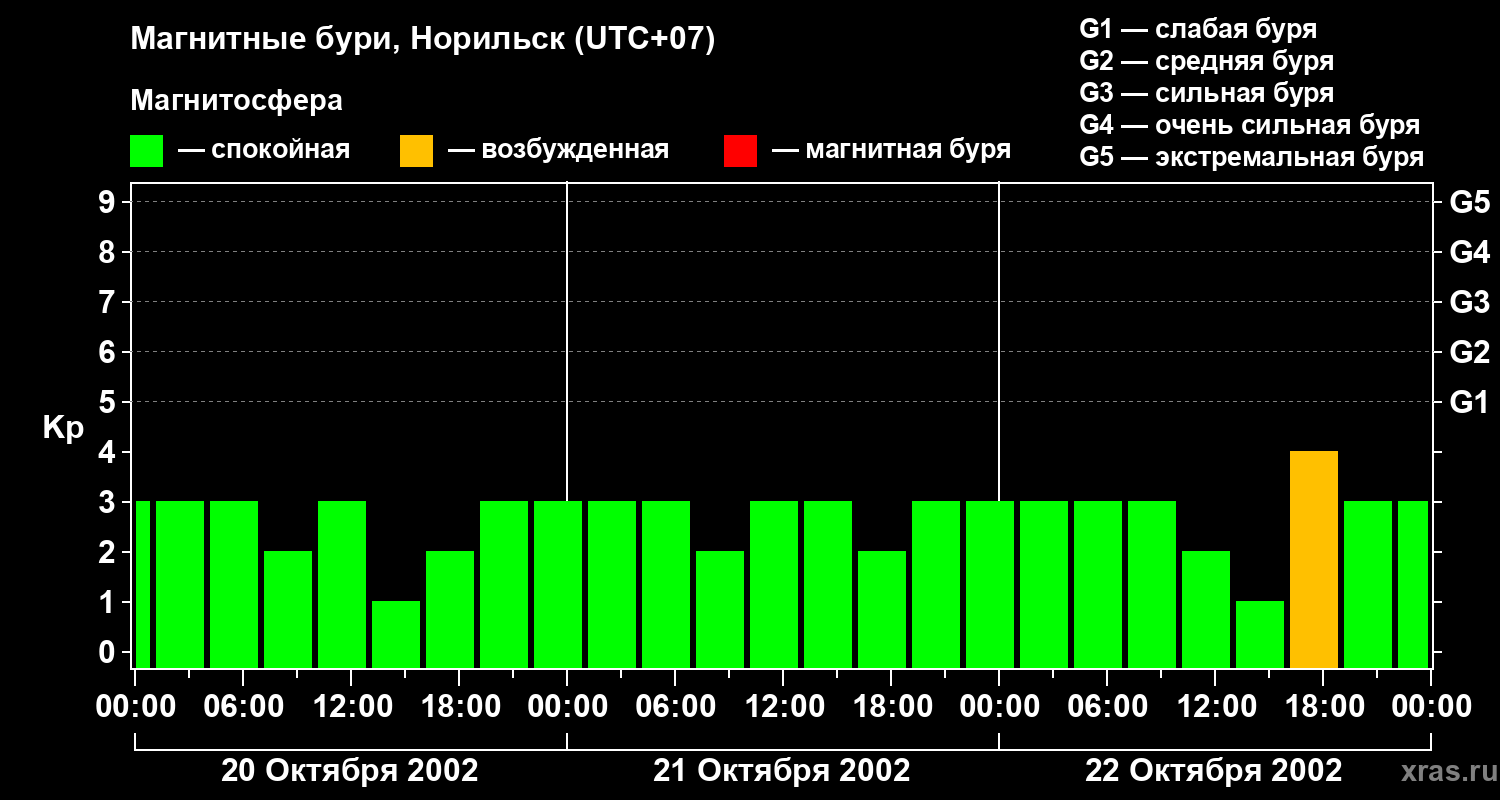Click the 'G3' label on the right axis
The width and height of the screenshot is (1500, 800).
click(x=1470, y=303)
